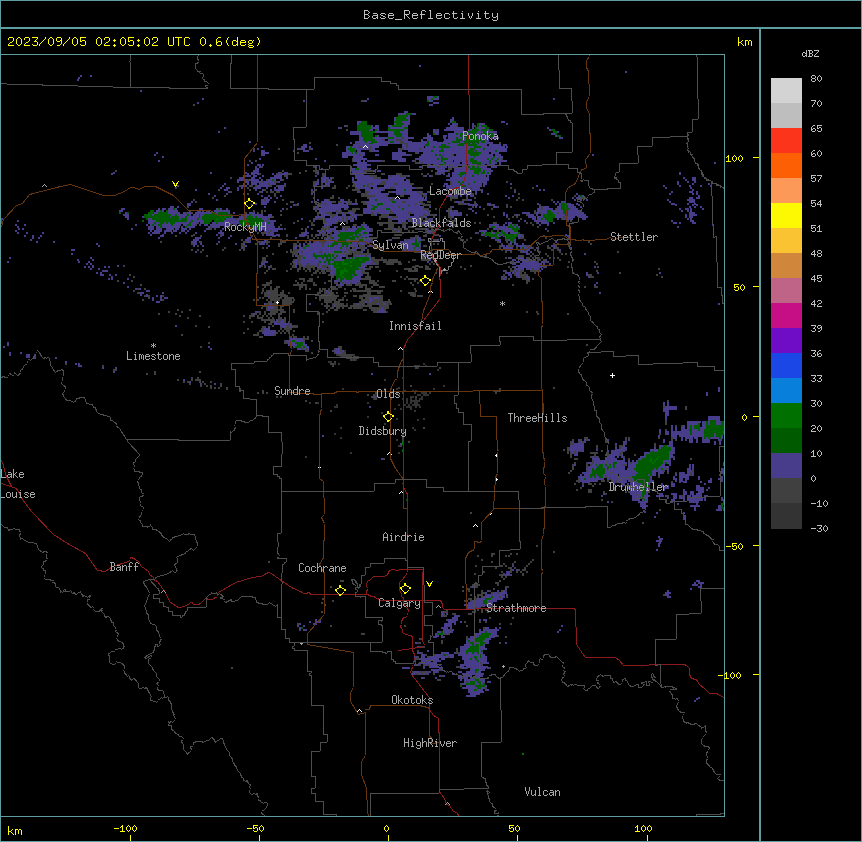Viewport: 862px width, 842px height.
Task: Click the yellow diamond marker above Calgary
Action: (x=405, y=589)
